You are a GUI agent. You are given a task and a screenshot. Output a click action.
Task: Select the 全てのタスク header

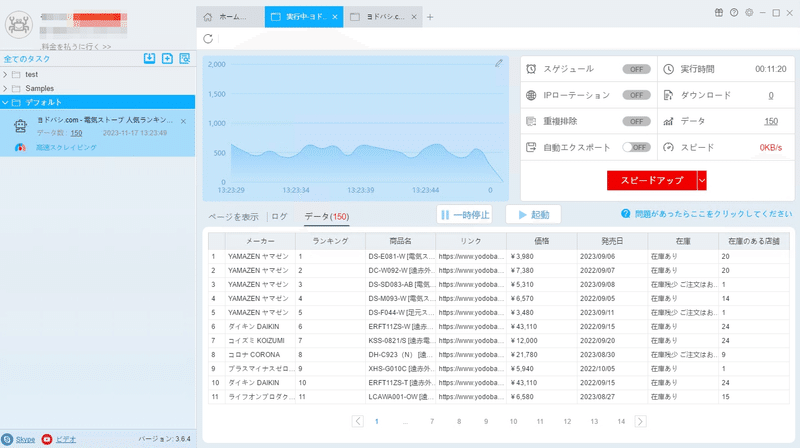tap(27, 59)
